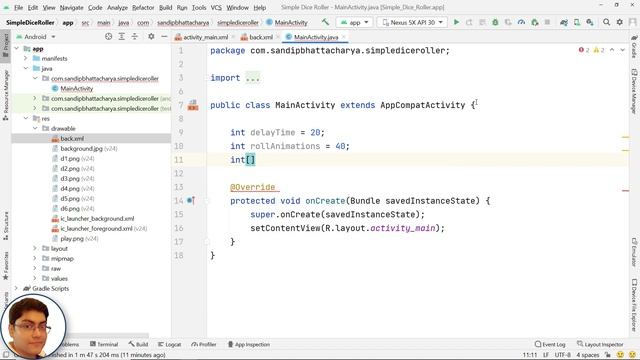Screen dimensions: 640x360
Task: Open the Structure sidebar tool window
Action: pos(5,225)
